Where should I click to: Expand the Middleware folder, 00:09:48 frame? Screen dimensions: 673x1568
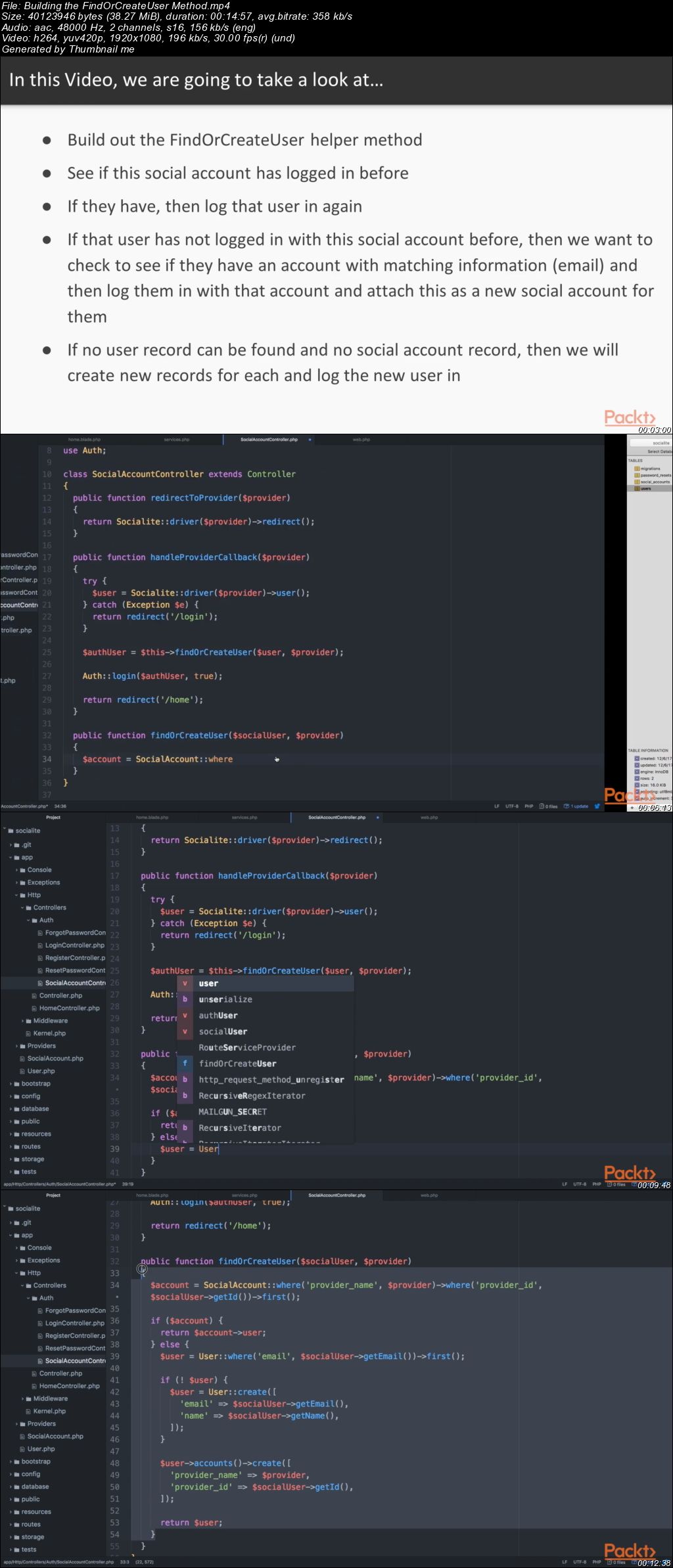[x=23, y=1021]
